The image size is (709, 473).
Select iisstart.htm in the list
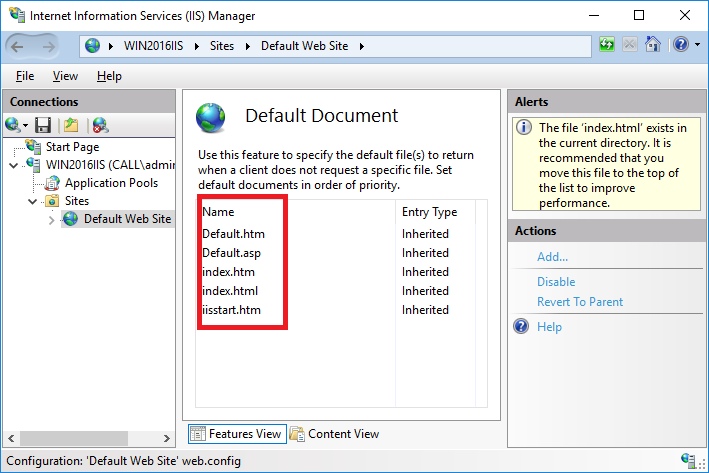pos(232,310)
